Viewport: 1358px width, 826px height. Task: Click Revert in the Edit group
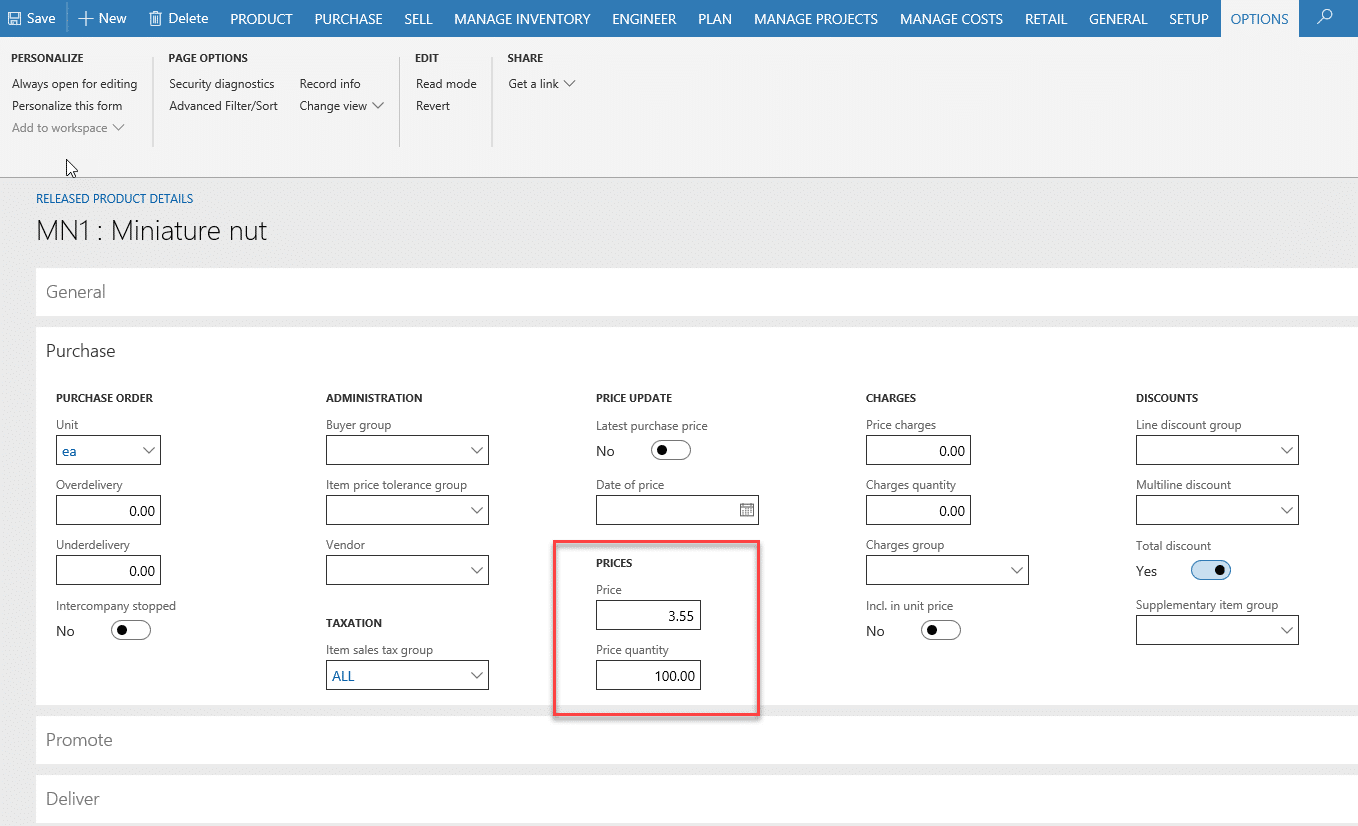click(433, 106)
